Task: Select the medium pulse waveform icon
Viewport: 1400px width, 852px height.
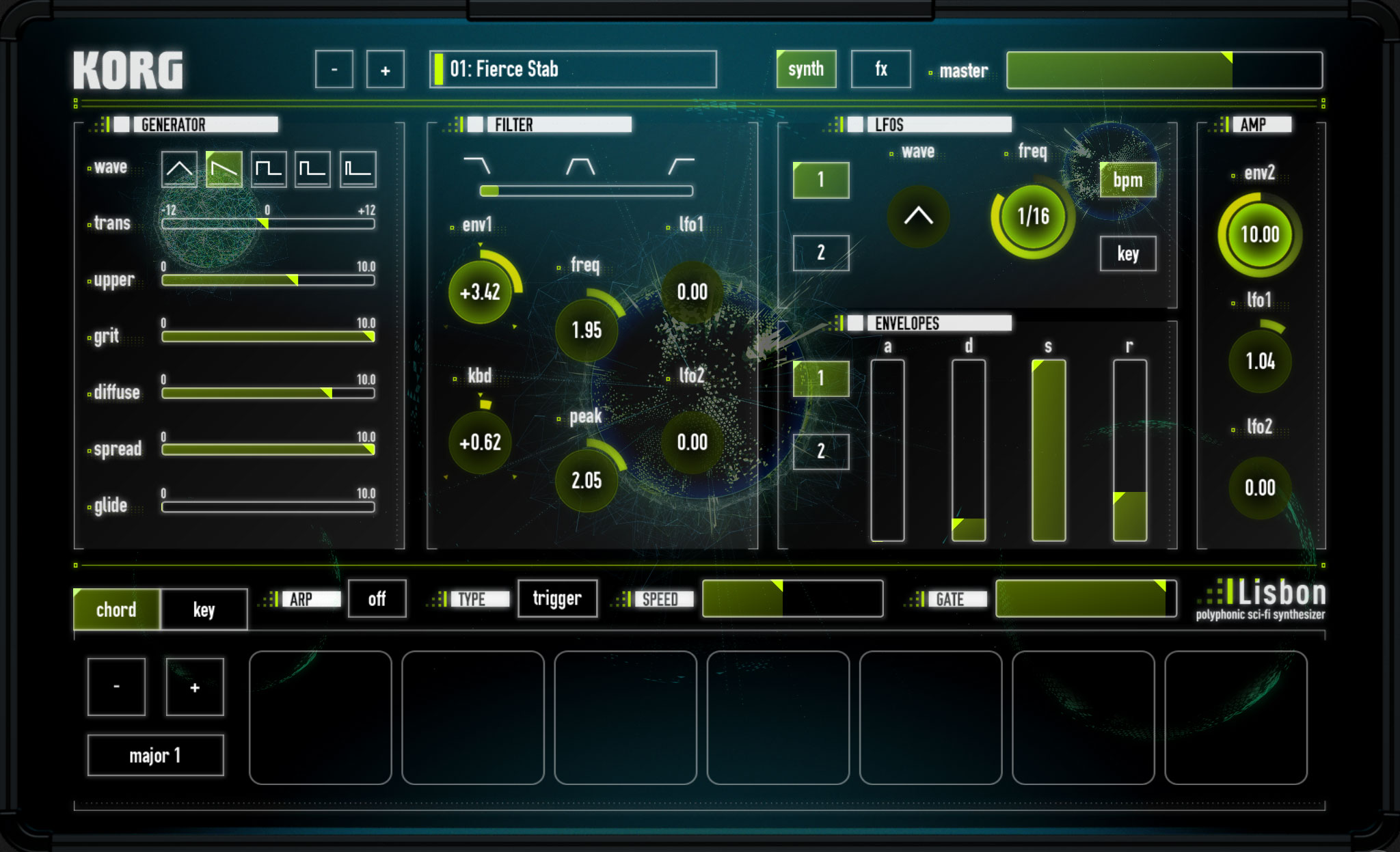Action: pos(313,169)
